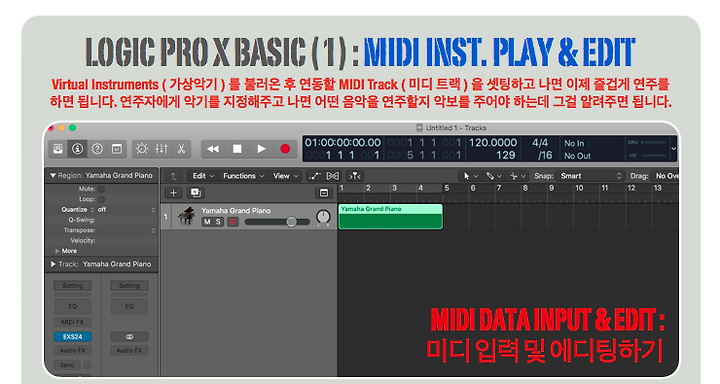Viewport: 720px width, 384px height.
Task: Click the track pan knob
Action: coord(323,217)
